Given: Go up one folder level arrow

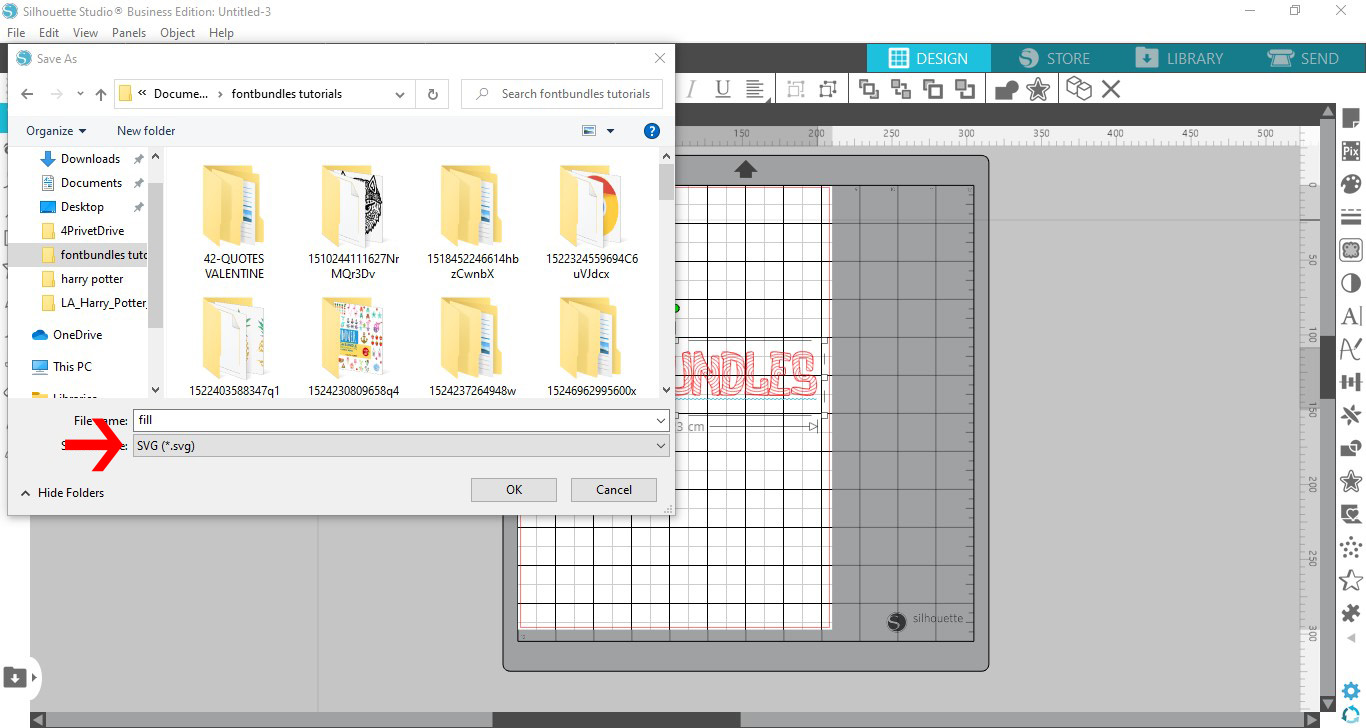Looking at the screenshot, I should pyautogui.click(x=101, y=94).
